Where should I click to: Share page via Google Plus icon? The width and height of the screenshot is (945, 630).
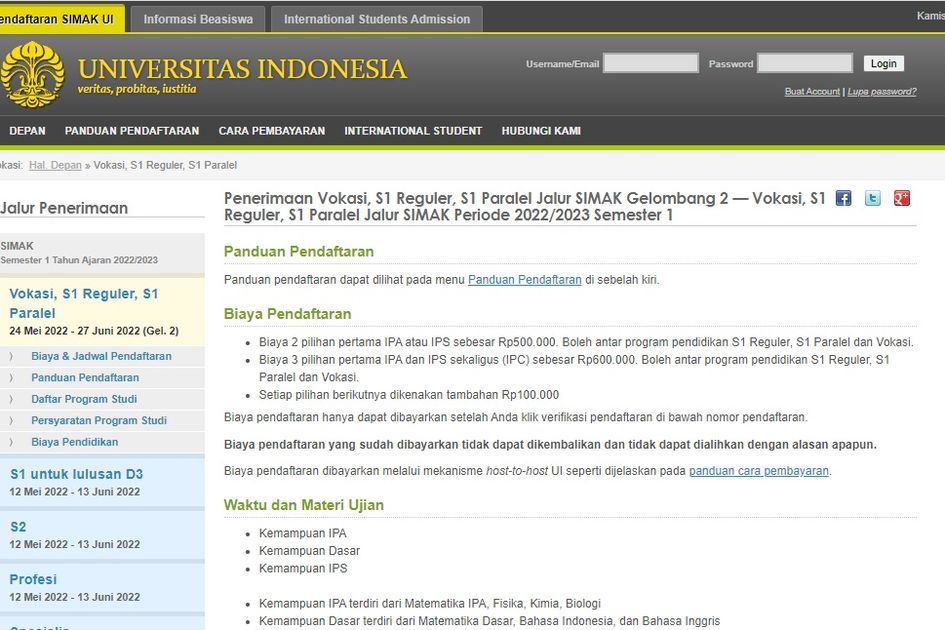(902, 198)
